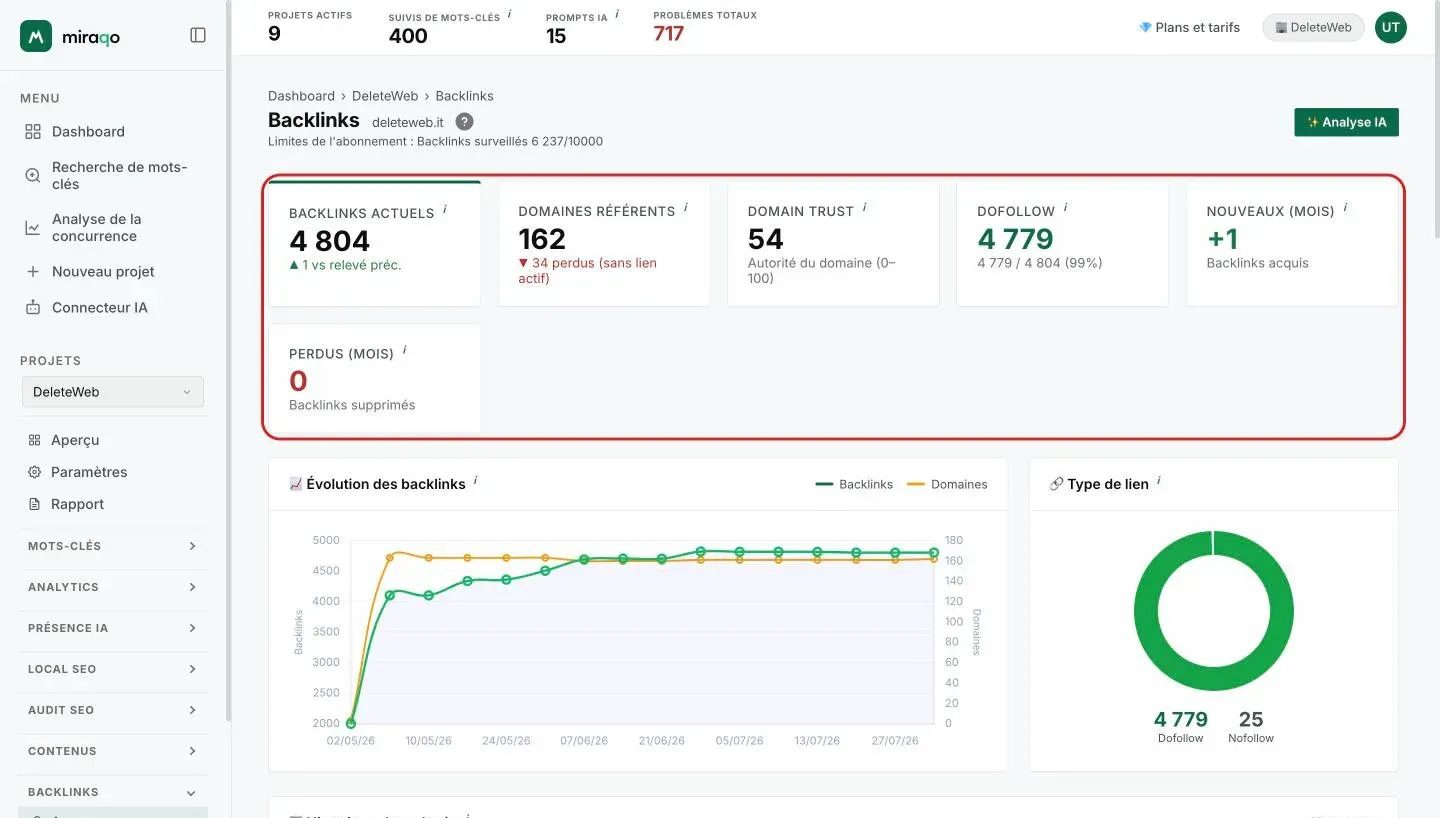Expand the MOTS-CLÉS sidebar section

[113, 546]
